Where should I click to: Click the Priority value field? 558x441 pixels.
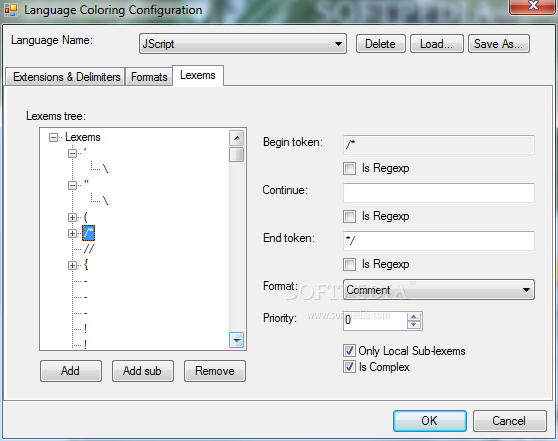[375, 320]
